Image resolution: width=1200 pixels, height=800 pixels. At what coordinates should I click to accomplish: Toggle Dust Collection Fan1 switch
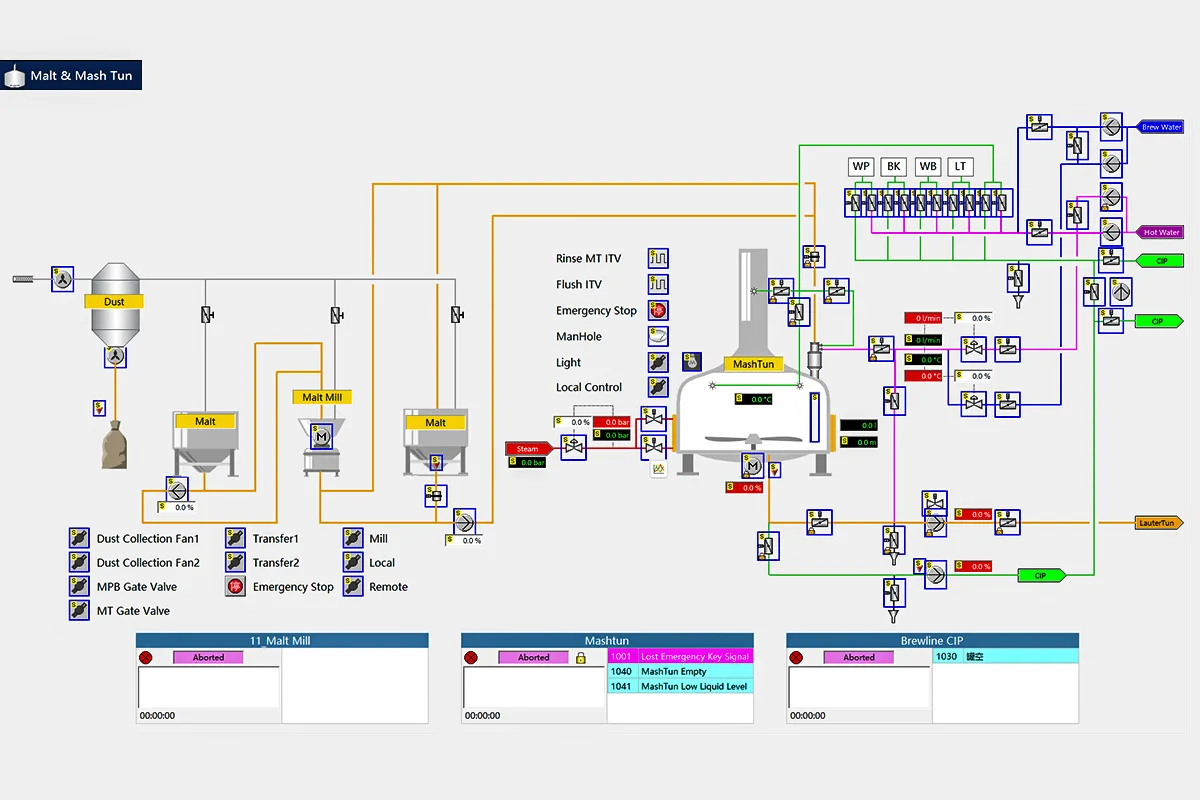coord(79,539)
